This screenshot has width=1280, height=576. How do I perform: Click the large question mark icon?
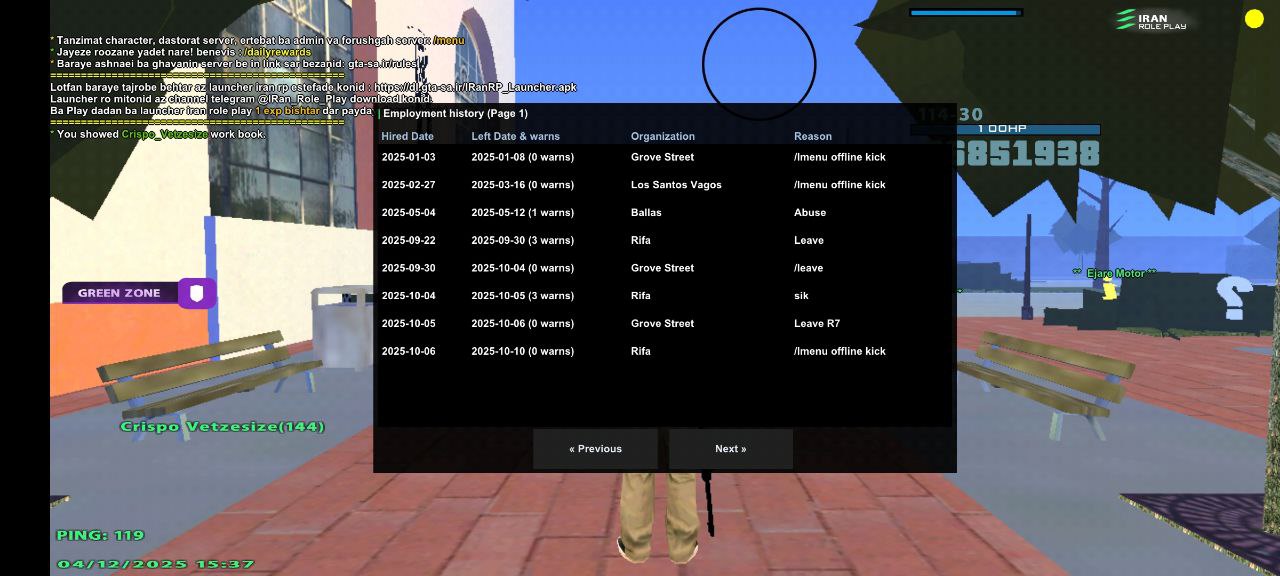pos(1234,298)
